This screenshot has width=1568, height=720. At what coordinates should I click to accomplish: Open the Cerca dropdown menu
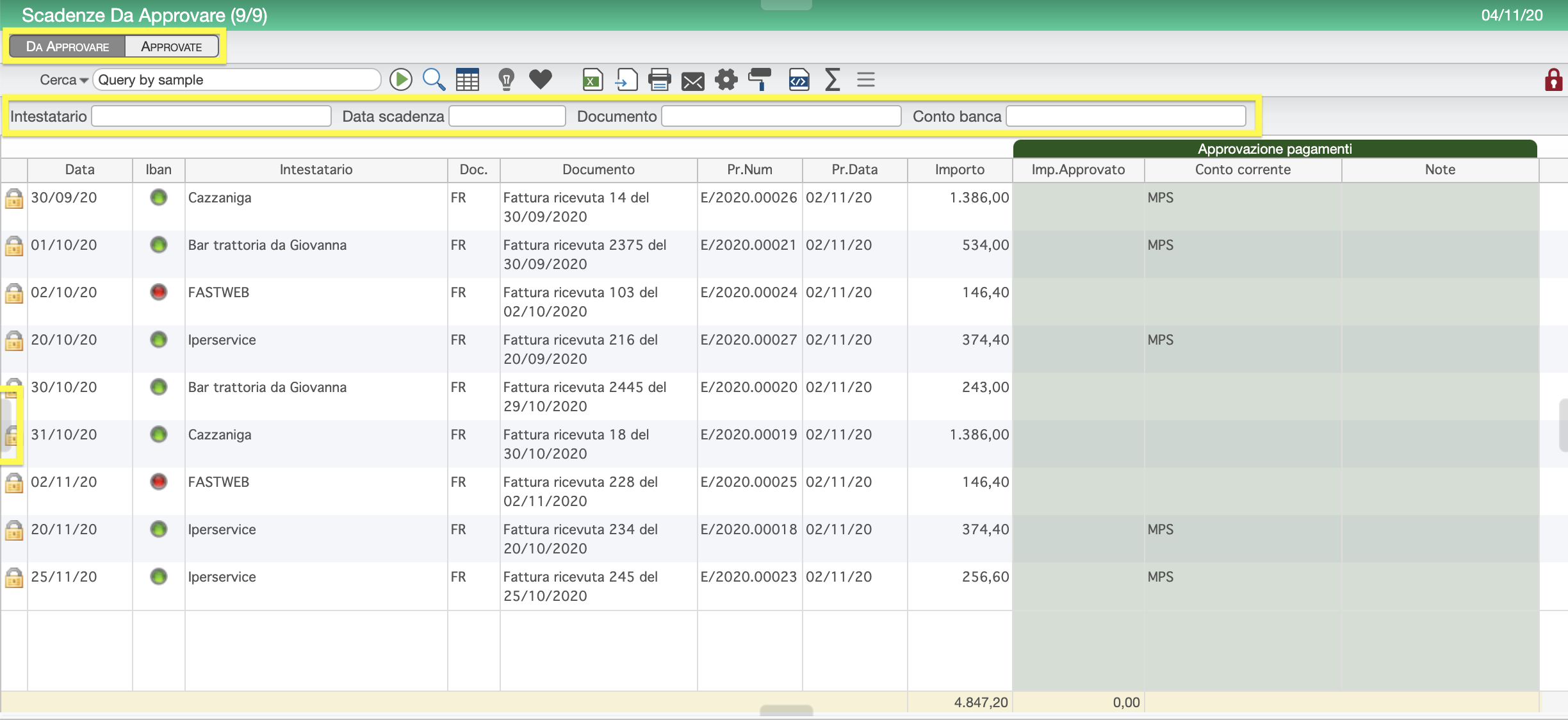point(64,80)
